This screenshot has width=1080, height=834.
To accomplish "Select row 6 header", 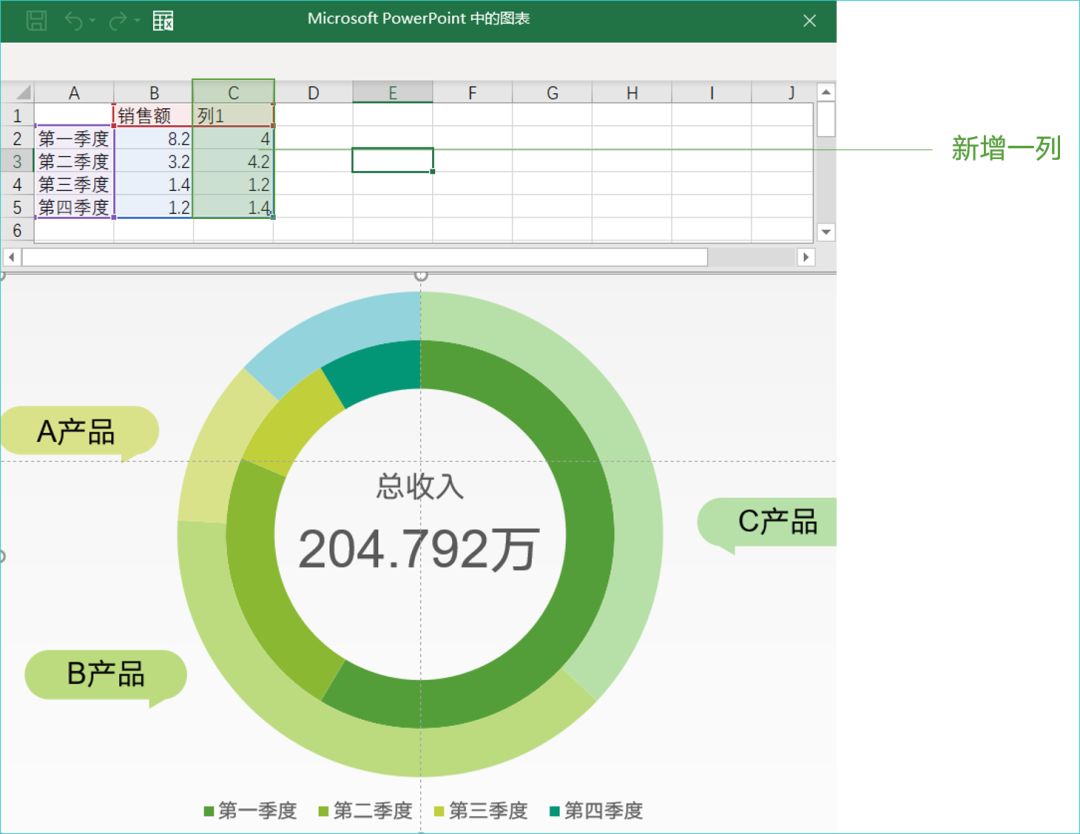I will pyautogui.click(x=17, y=230).
